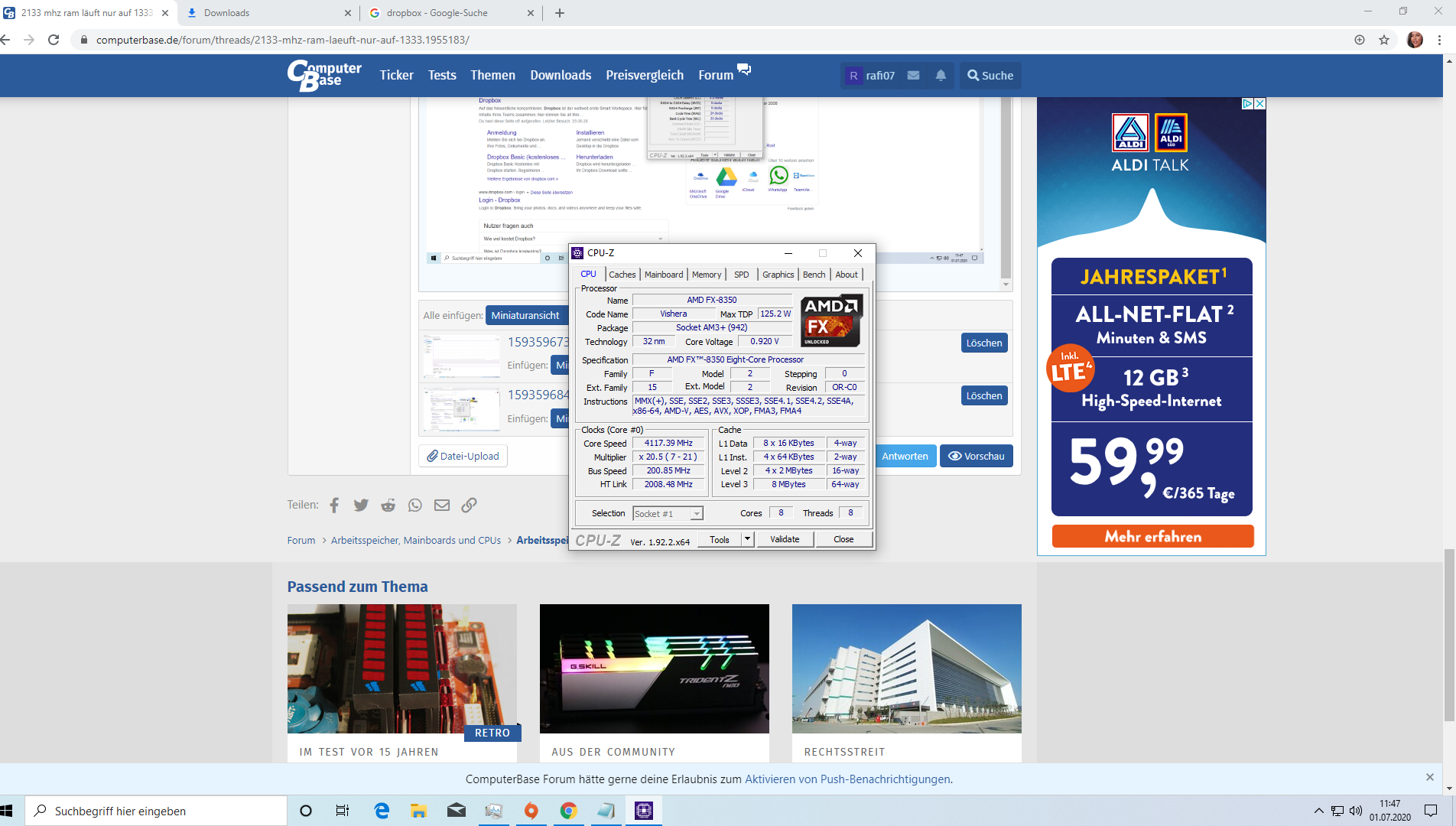Click the CPU-Z Tools button

[x=720, y=539]
